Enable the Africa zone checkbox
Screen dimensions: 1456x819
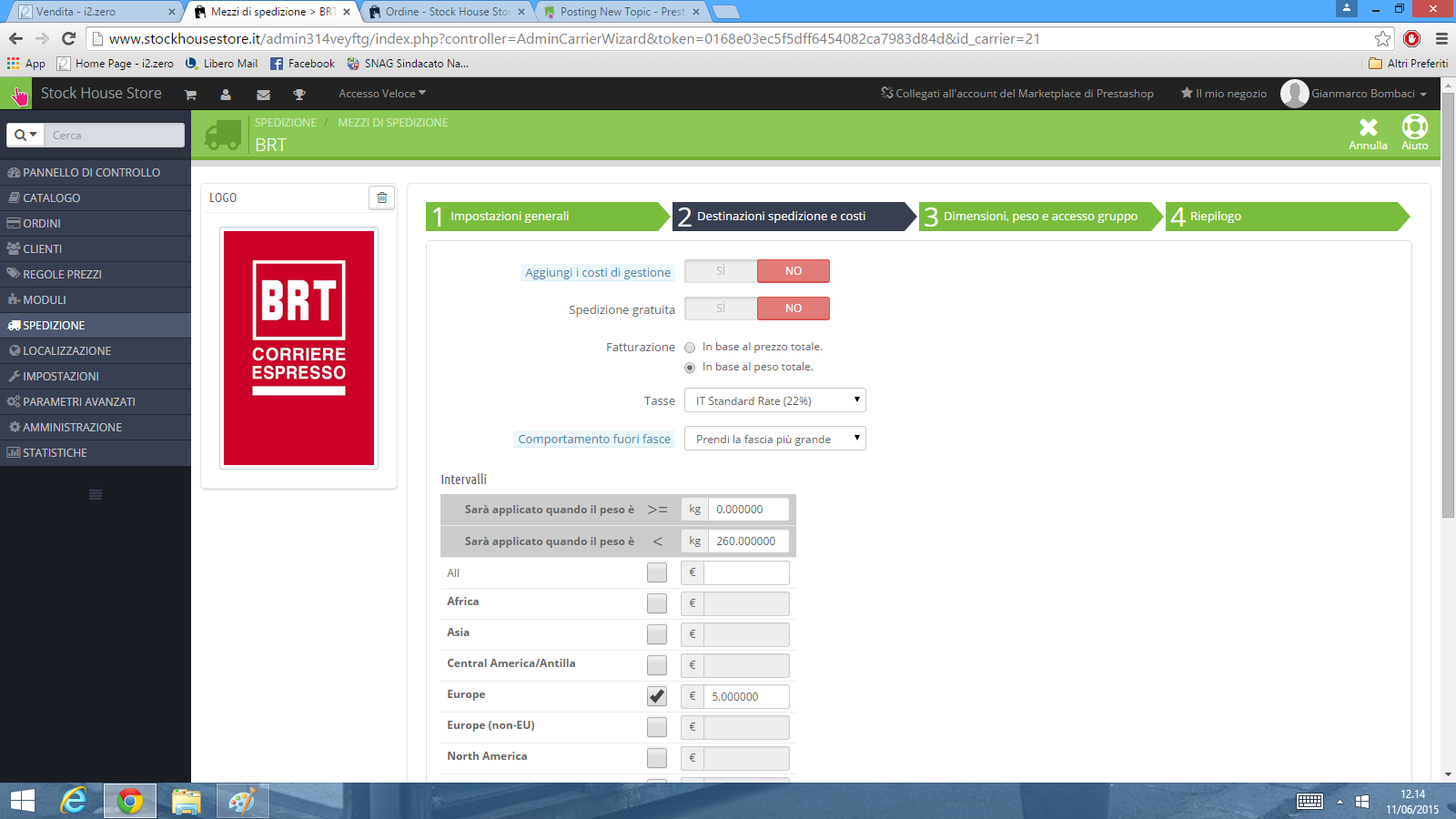[657, 603]
